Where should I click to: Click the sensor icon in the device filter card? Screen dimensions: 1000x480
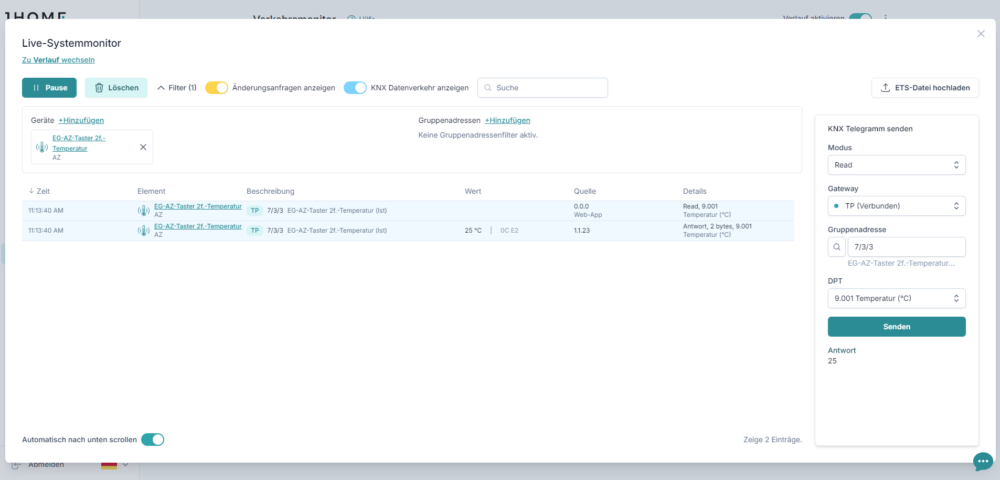42,147
